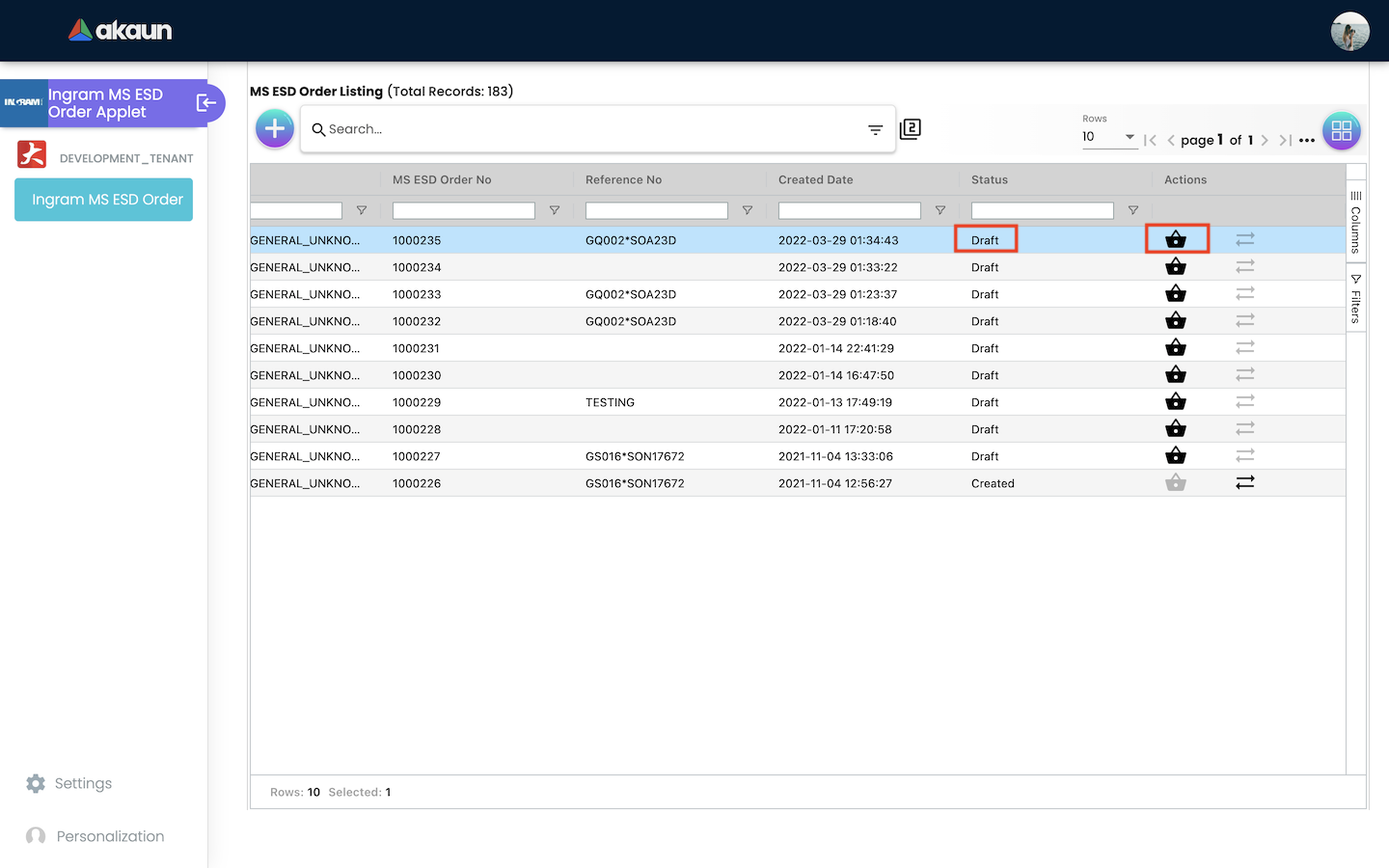Click the exit applet icon in sidebar
The height and width of the screenshot is (868, 1389).
(206, 103)
